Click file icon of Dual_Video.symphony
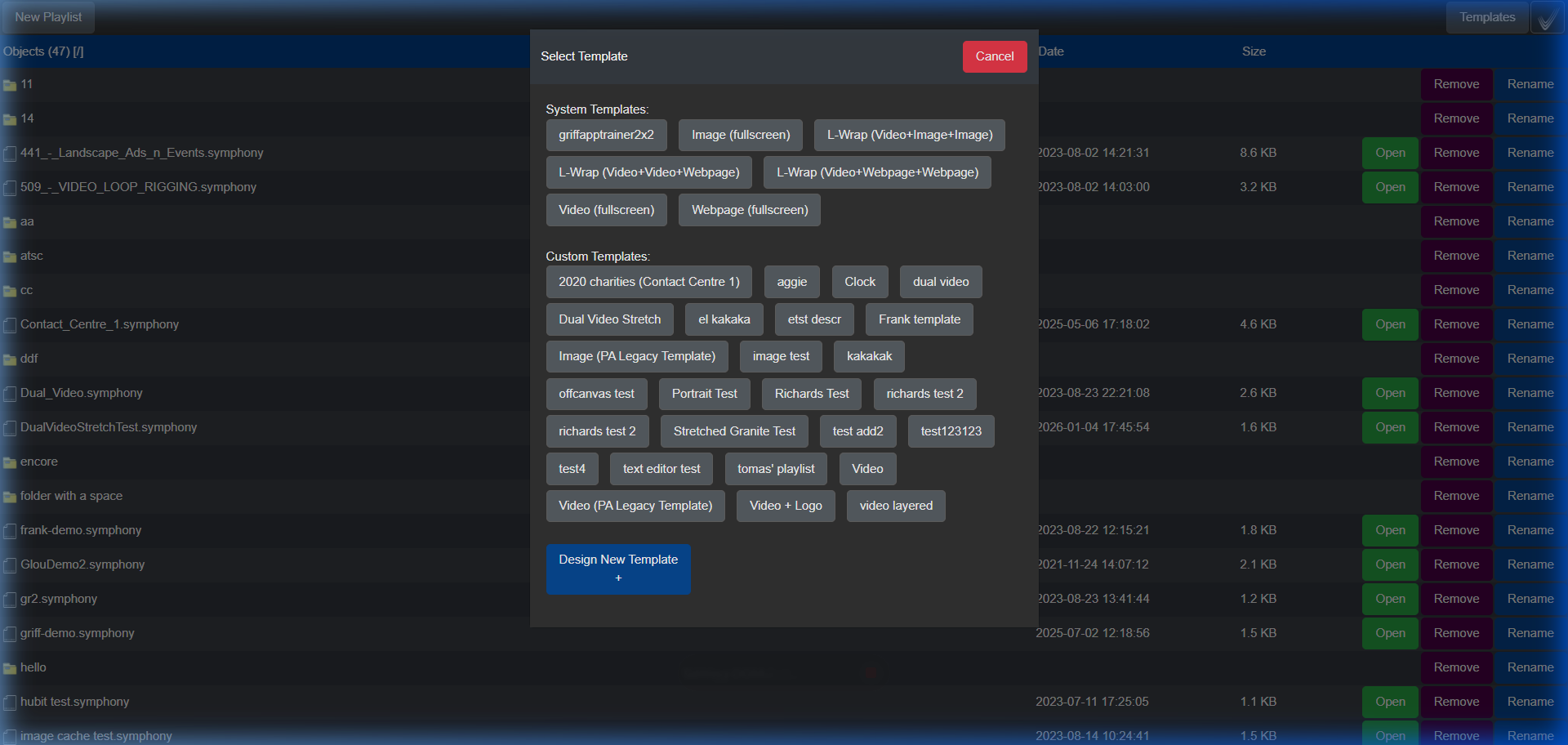The height and width of the screenshot is (745, 1568). [x=10, y=394]
